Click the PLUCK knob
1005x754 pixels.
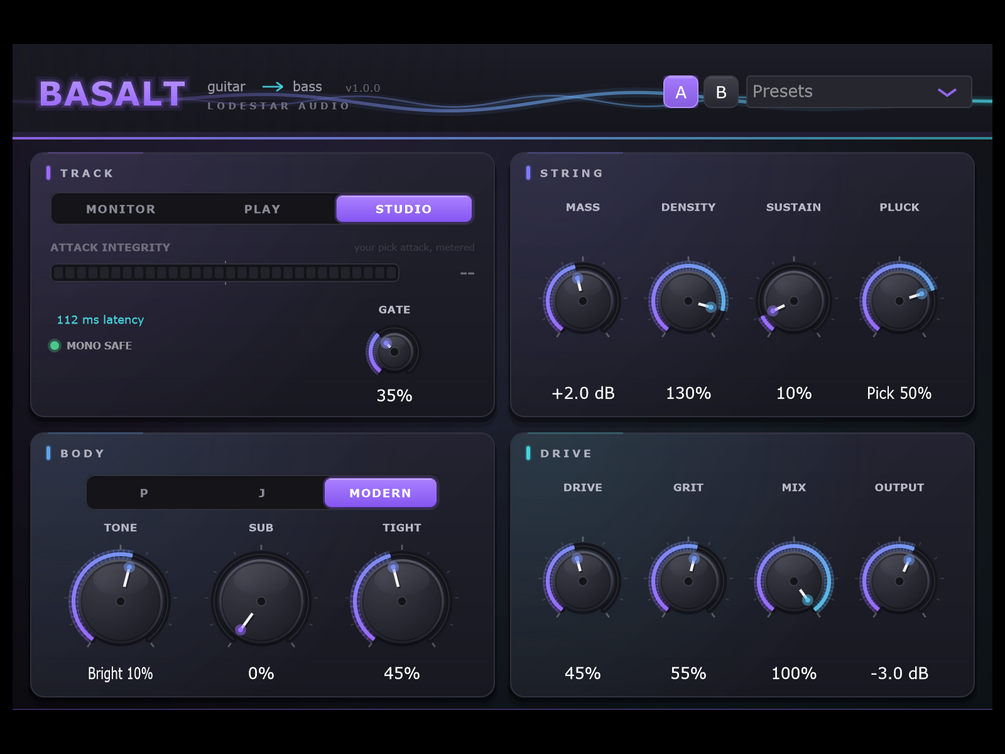click(x=899, y=300)
